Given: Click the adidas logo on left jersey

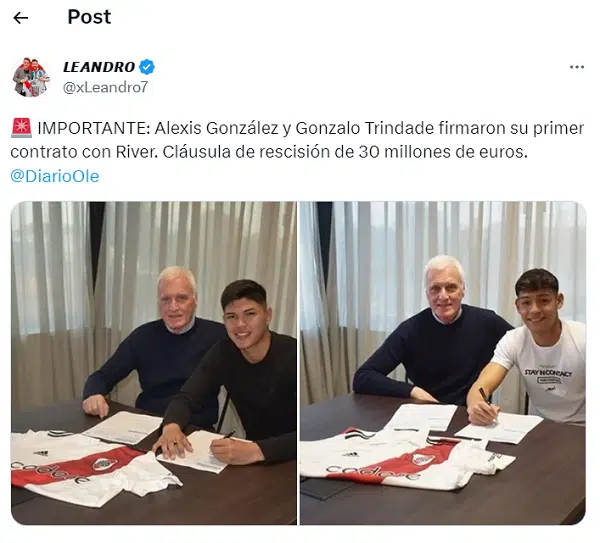Looking at the screenshot, I should (x=41, y=453).
